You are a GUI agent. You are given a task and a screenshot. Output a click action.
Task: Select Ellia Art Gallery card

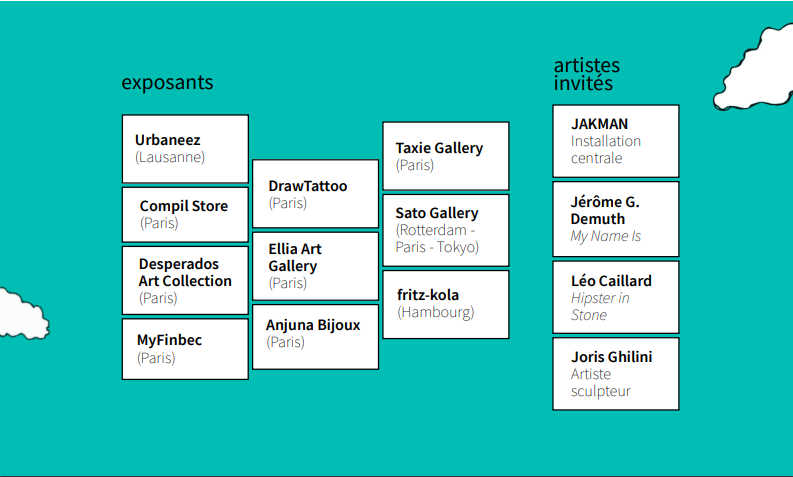click(x=315, y=266)
